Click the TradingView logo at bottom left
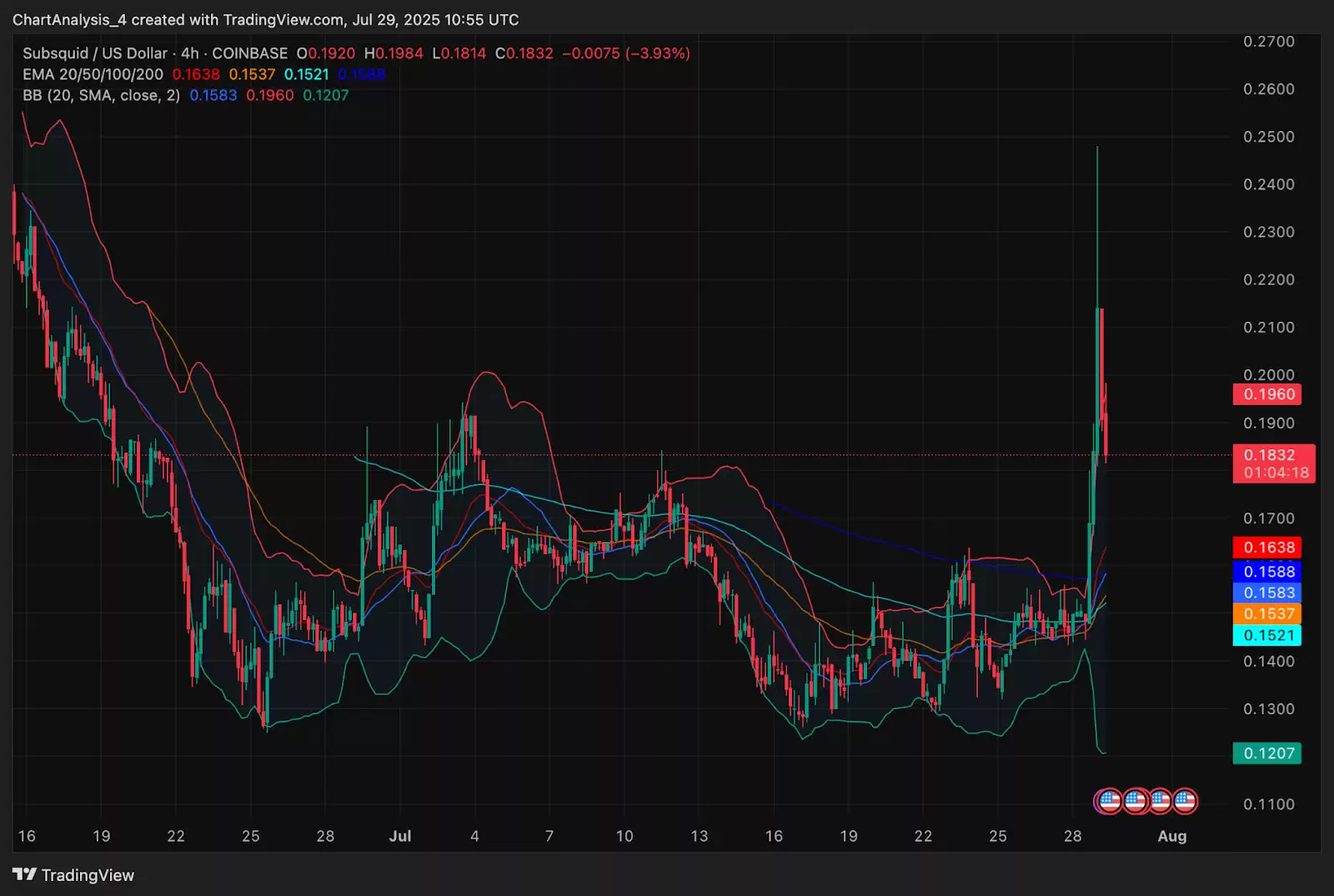This screenshot has height=896, width=1334. tap(73, 874)
